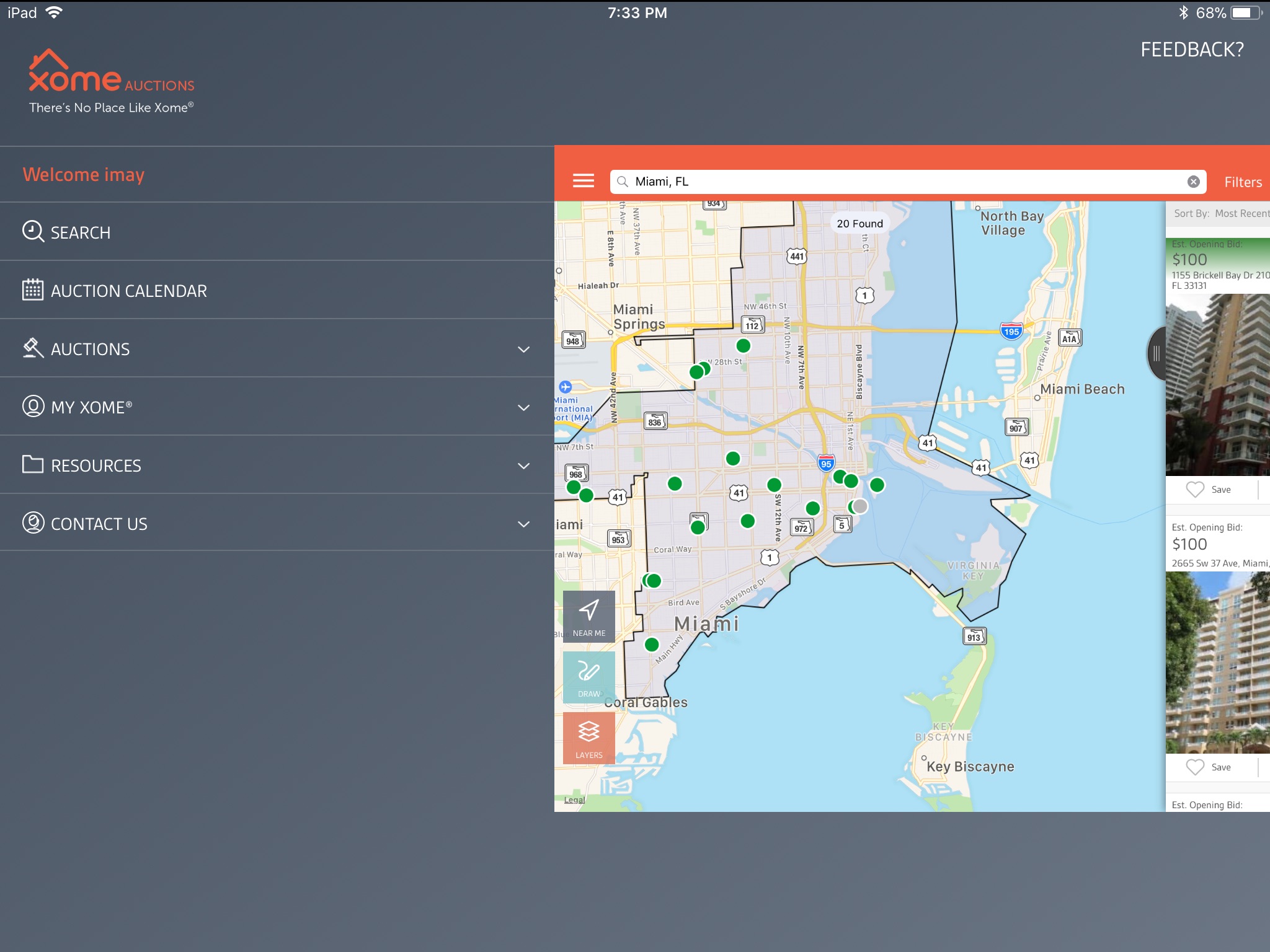
Task: Click the Bluetooth icon in status bar
Action: pyautogui.click(x=1183, y=12)
